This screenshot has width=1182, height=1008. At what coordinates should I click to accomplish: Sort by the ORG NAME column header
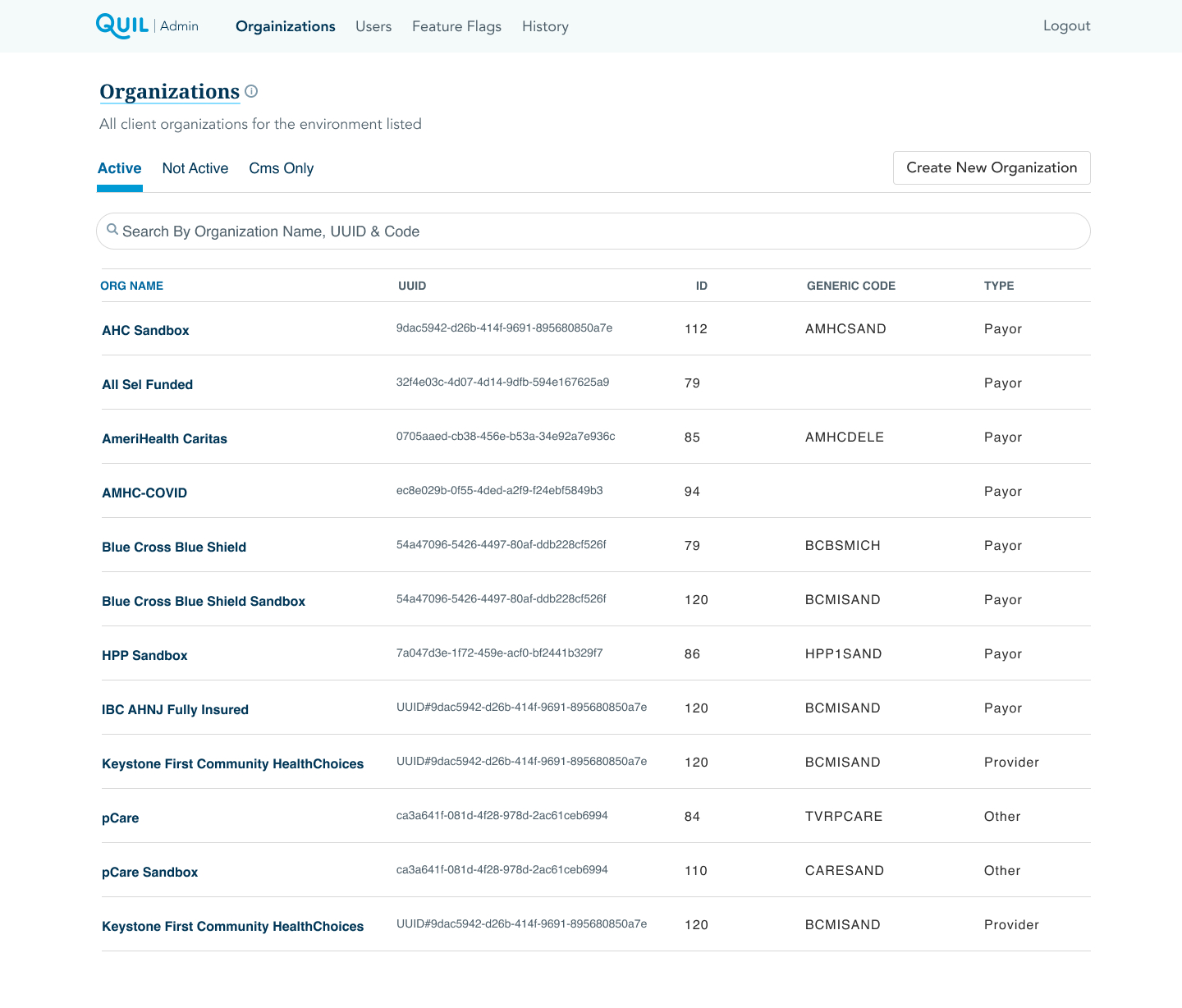pos(131,286)
